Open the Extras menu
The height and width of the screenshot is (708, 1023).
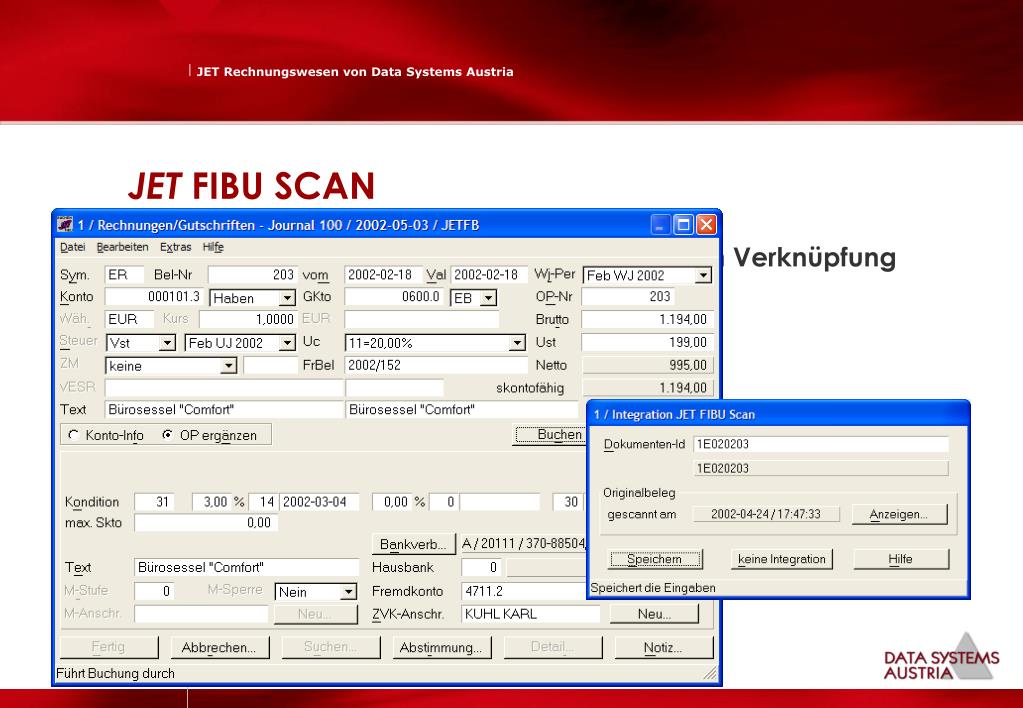pos(176,247)
